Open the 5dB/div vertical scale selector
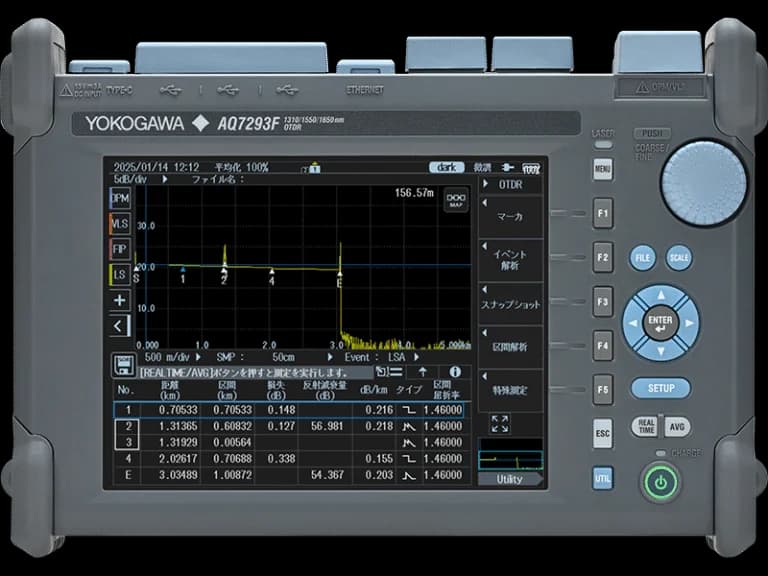The height and width of the screenshot is (576, 768). (x=141, y=179)
